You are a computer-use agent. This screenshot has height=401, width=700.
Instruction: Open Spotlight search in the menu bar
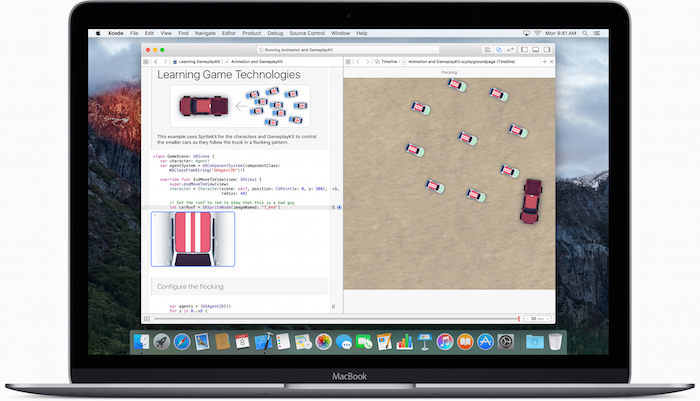pyautogui.click(x=585, y=33)
